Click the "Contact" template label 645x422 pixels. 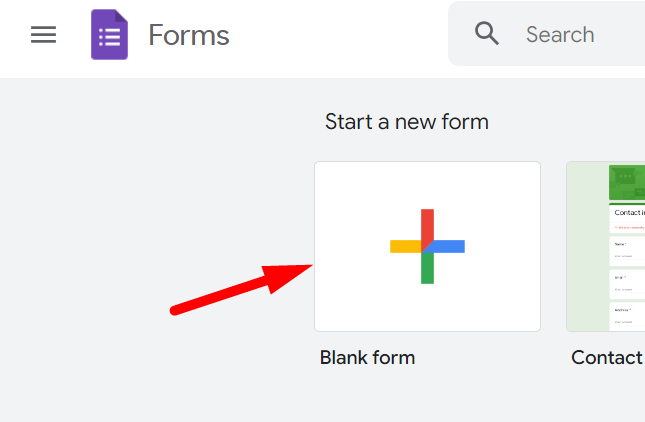tap(606, 357)
